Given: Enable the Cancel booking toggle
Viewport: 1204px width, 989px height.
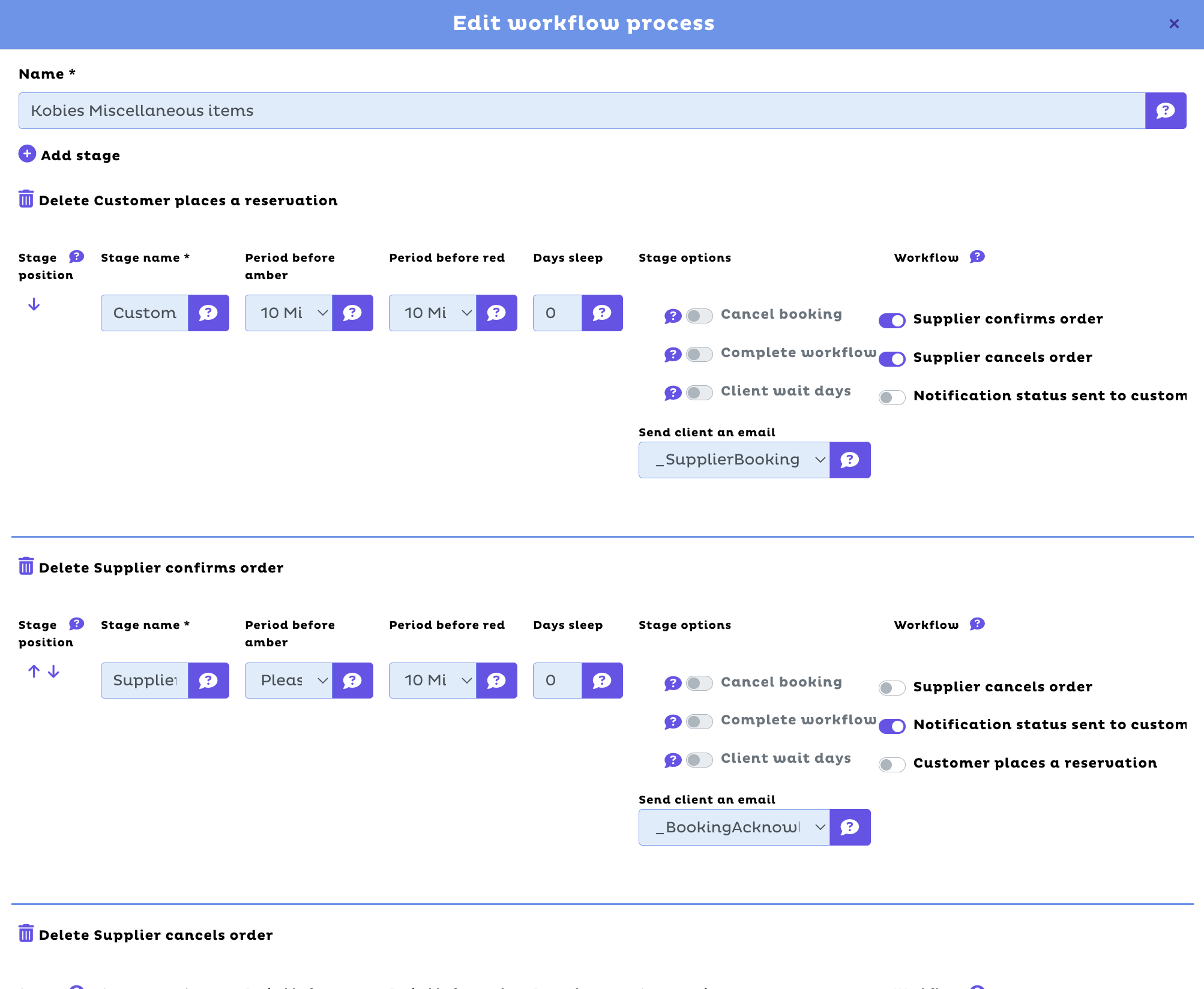Looking at the screenshot, I should (x=699, y=316).
